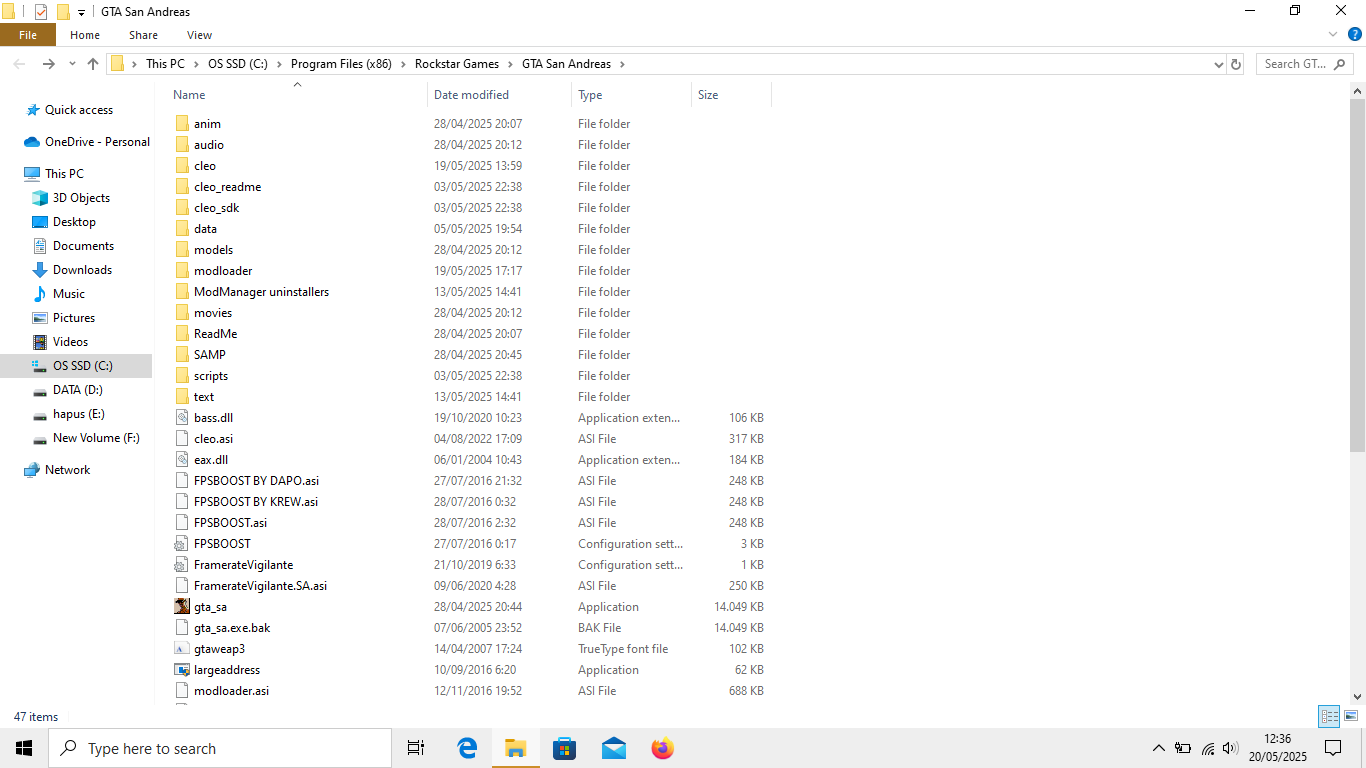
Task: Switch to Details view layout icon
Action: pyautogui.click(x=1329, y=716)
